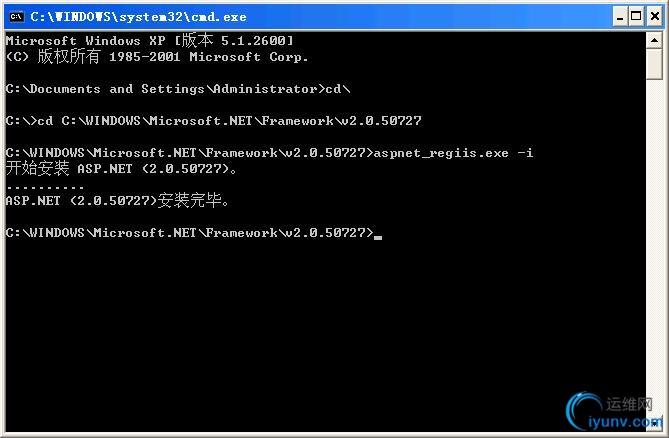Click the empty vertical scrollbar track

[x=654, y=247]
